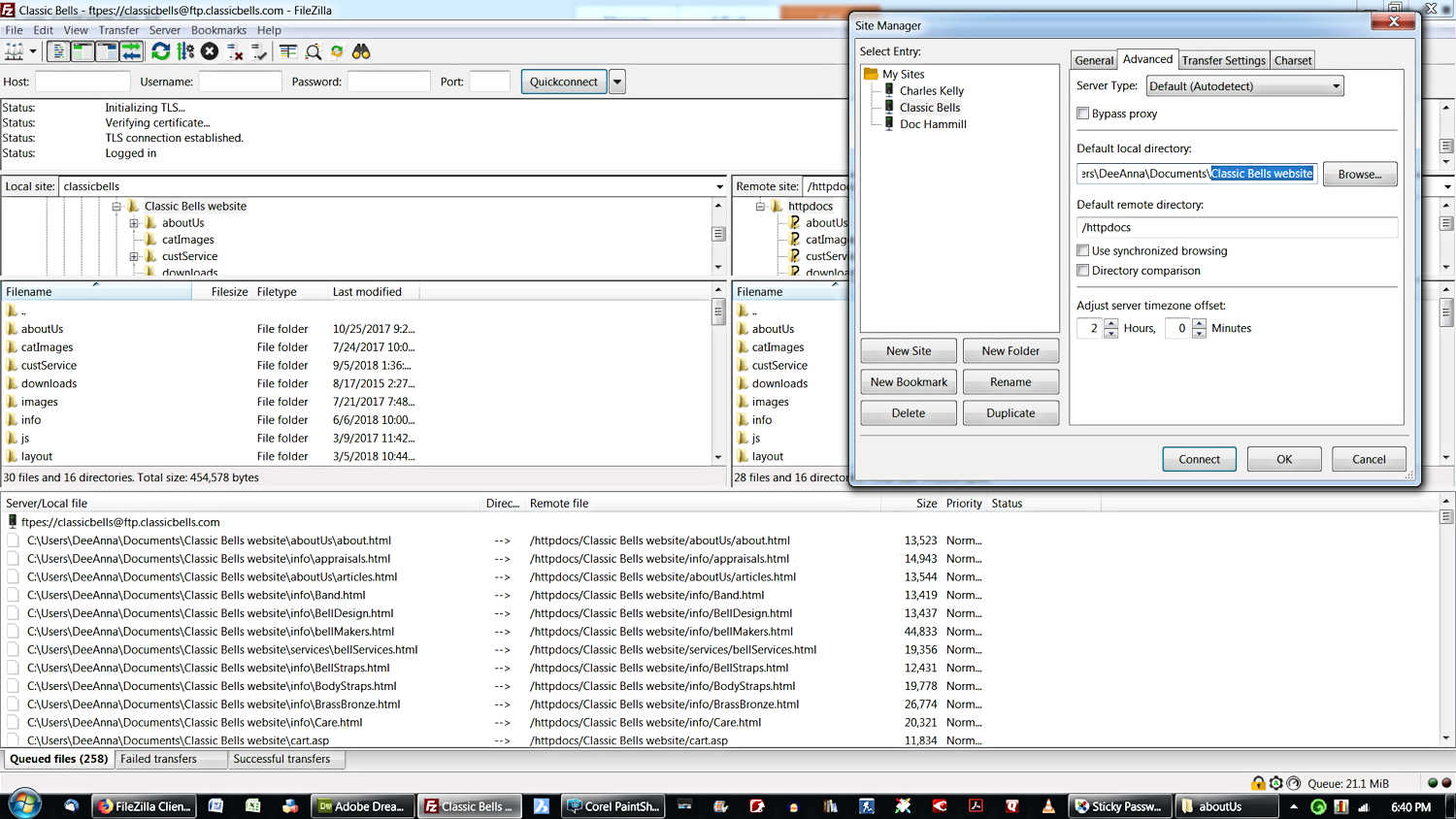Open the Quickconnect history dropdown arrow
Viewport: 1456px width, 819px height.
(617, 82)
